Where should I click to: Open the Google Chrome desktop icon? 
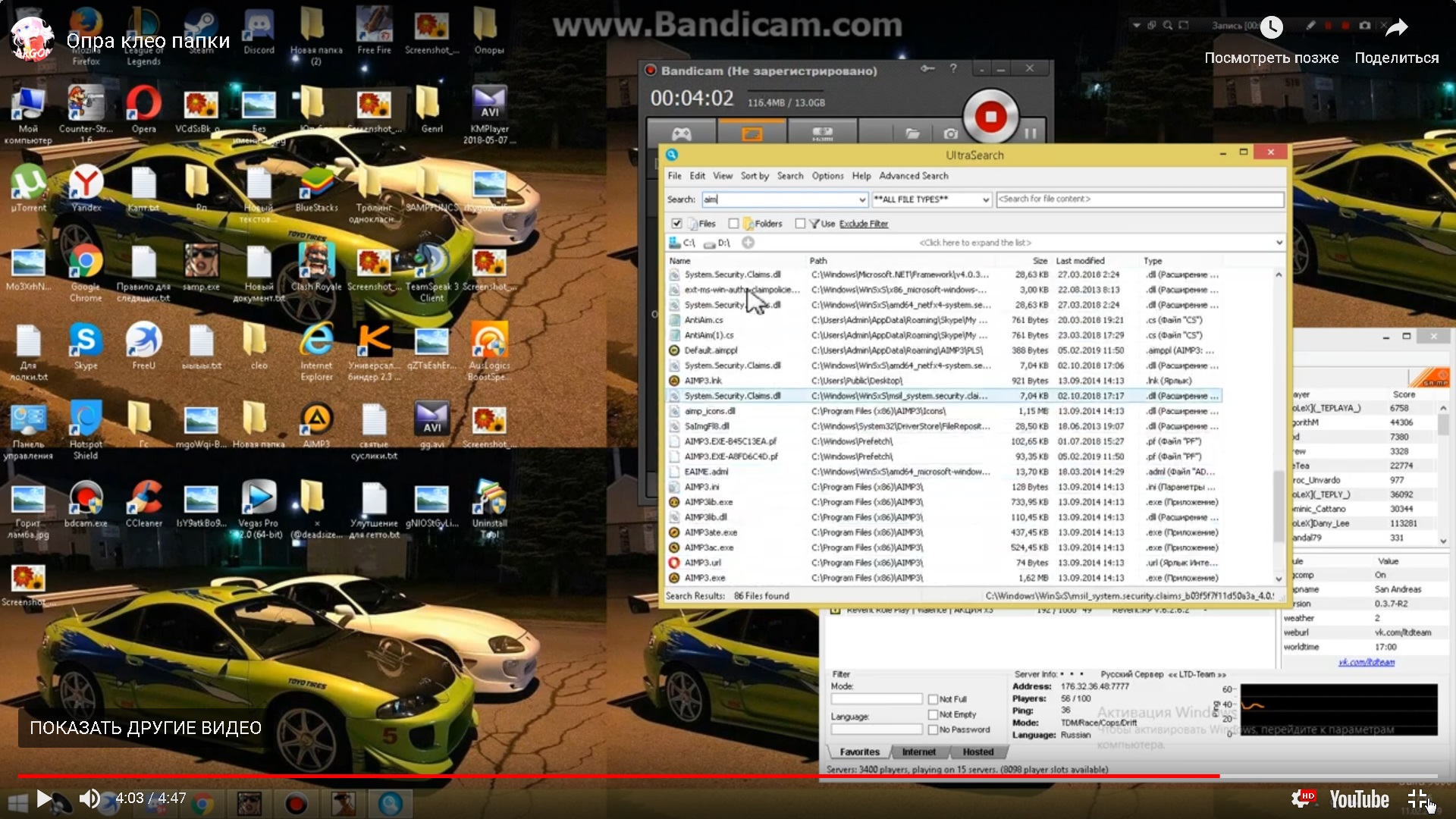86,273
